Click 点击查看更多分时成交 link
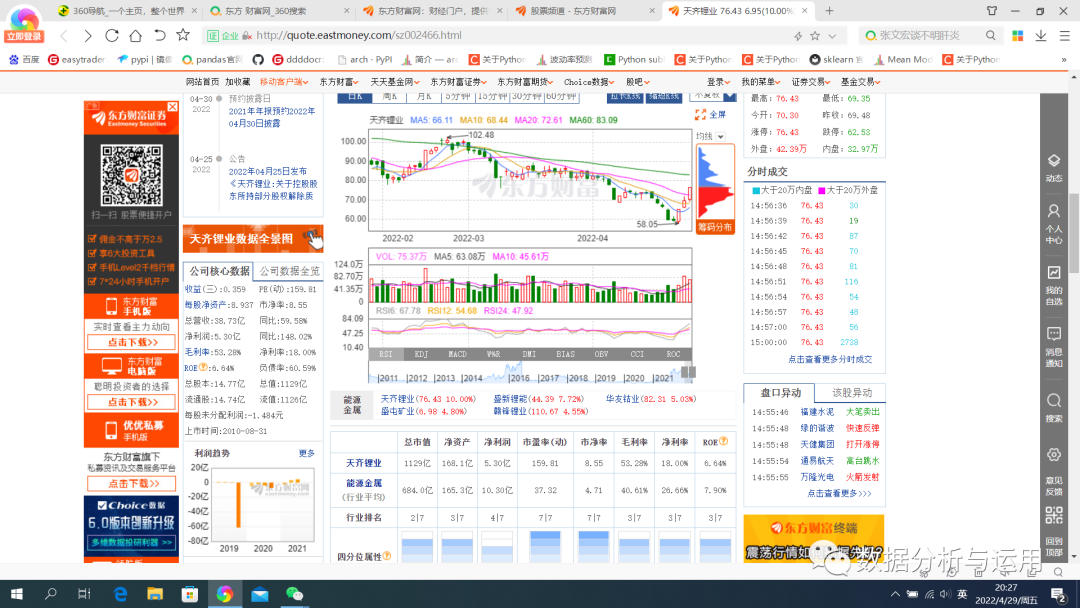The width and height of the screenshot is (1080, 608). tap(830, 359)
